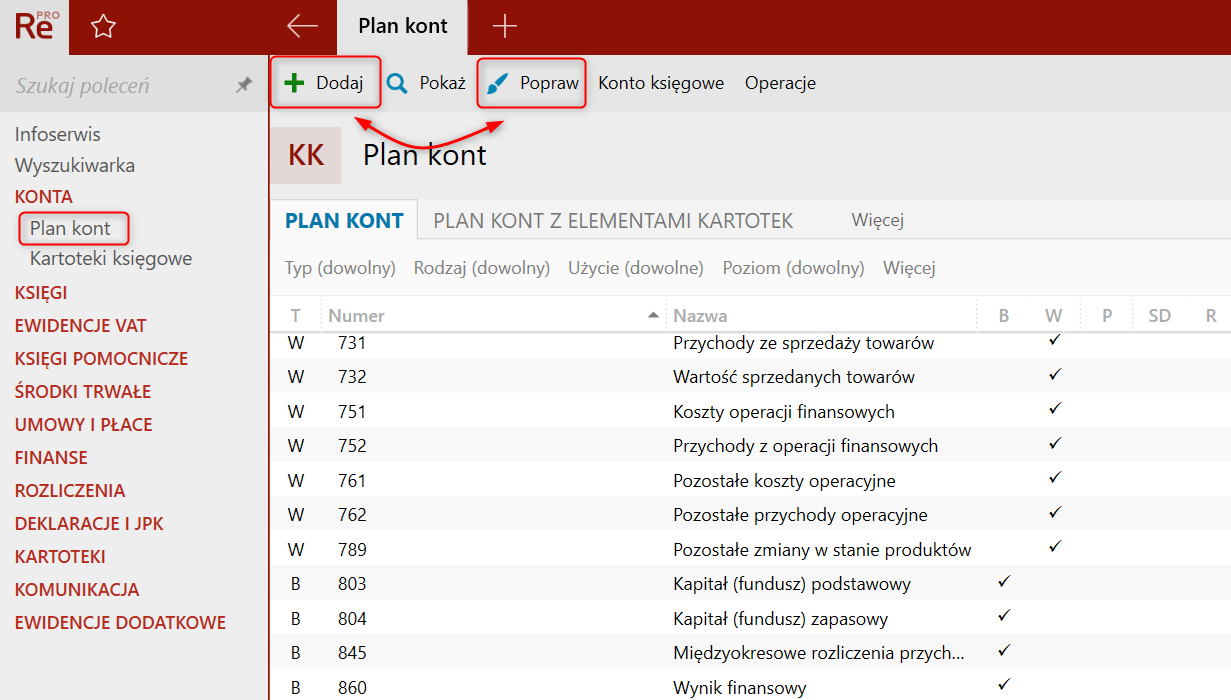
Task: Go back with the left arrow
Action: pos(302,27)
